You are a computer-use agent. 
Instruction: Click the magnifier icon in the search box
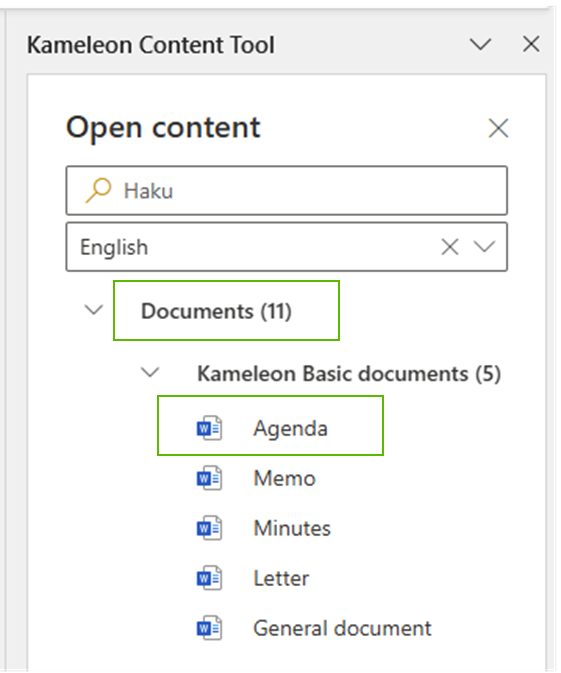point(98,190)
